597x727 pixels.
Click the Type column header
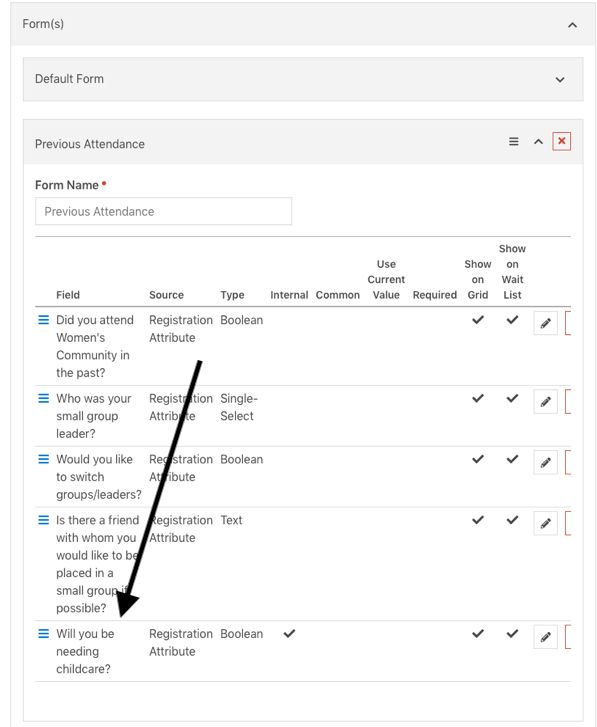pos(232,295)
